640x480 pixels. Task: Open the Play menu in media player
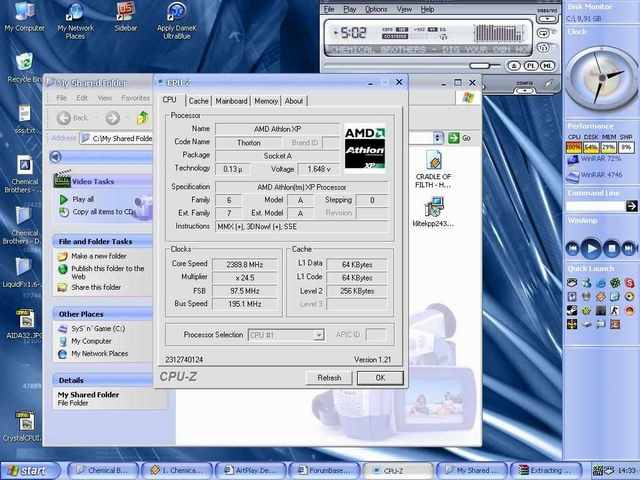[x=350, y=9]
